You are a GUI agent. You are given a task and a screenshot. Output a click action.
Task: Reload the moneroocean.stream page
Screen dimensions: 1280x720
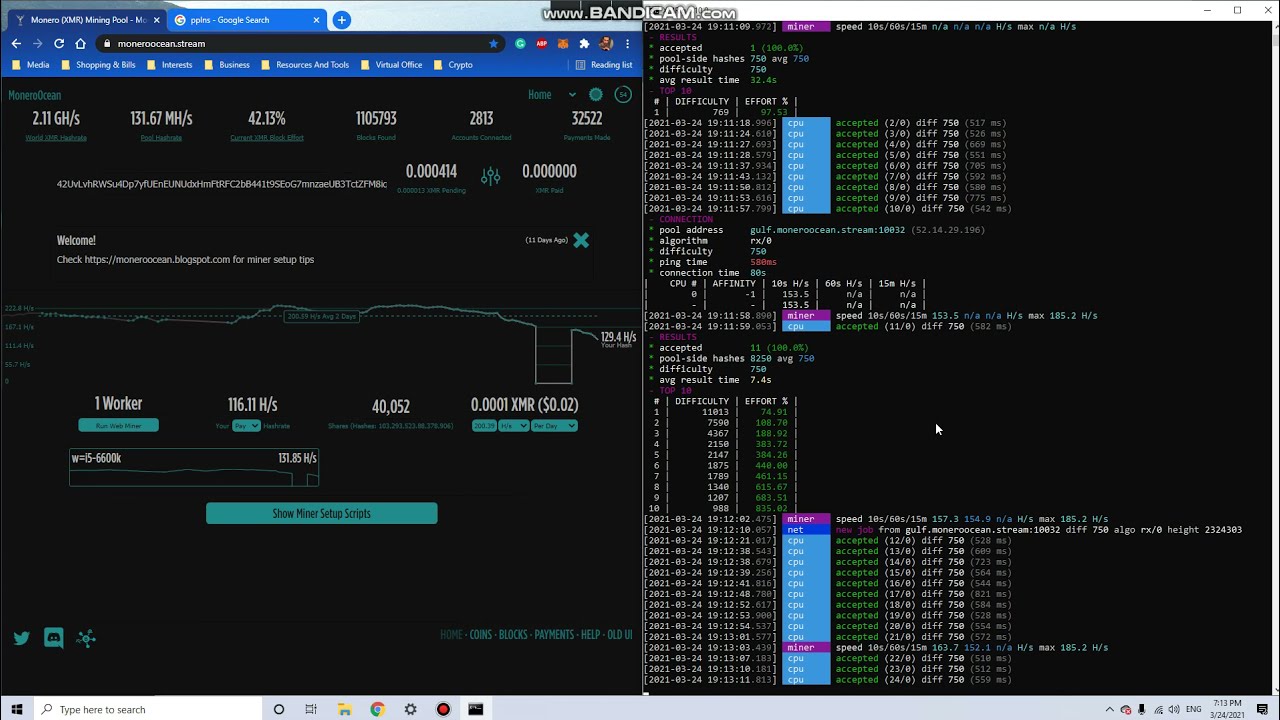[59, 44]
